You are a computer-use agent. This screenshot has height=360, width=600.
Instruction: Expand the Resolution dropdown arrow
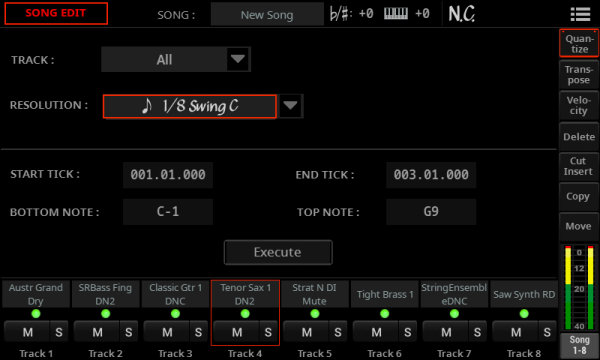coord(290,106)
